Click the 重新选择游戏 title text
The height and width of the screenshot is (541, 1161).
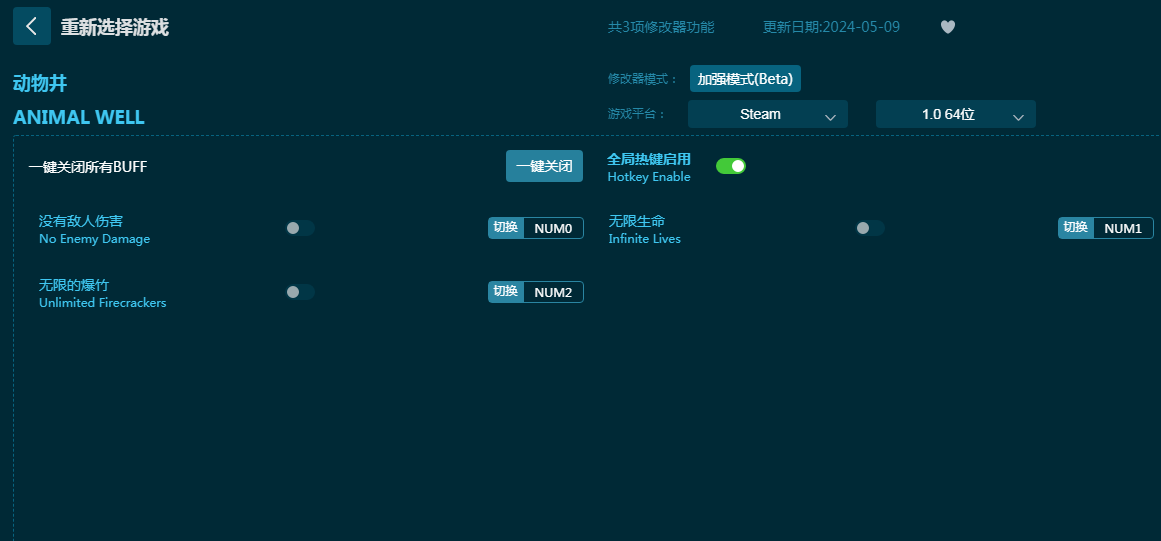(x=115, y=27)
